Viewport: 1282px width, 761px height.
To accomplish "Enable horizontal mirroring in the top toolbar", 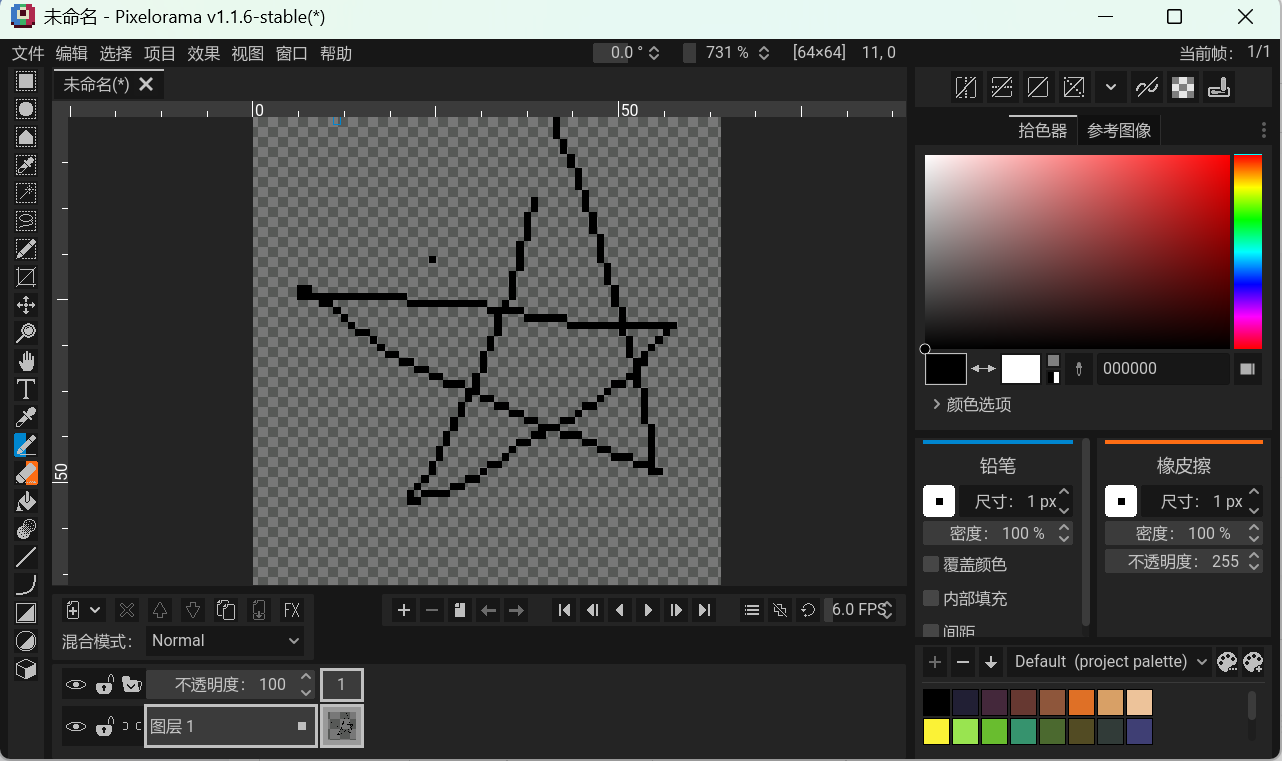I will pos(966,87).
